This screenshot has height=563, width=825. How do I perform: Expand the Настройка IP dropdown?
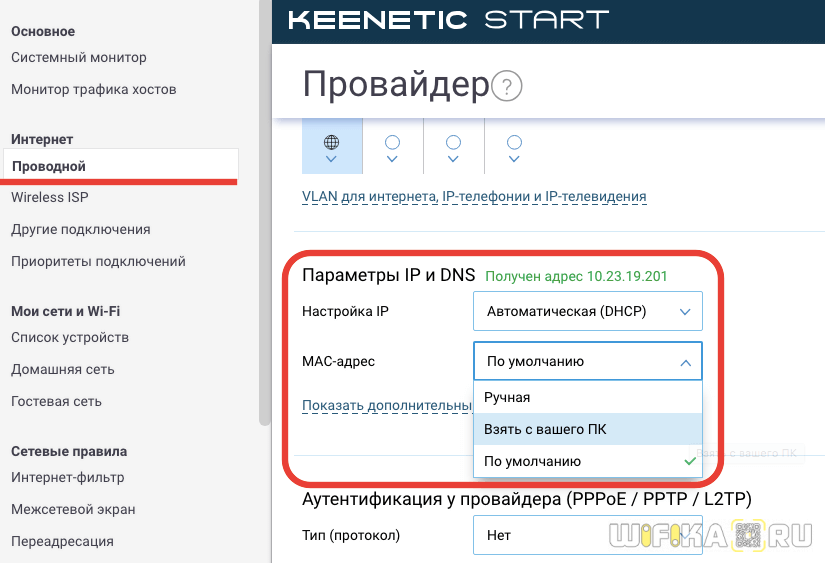[587, 311]
